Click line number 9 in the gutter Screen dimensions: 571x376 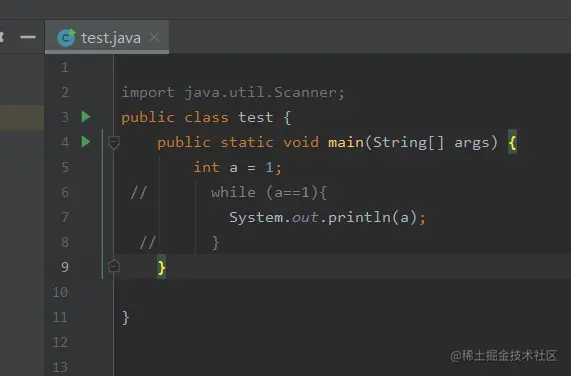click(65, 267)
